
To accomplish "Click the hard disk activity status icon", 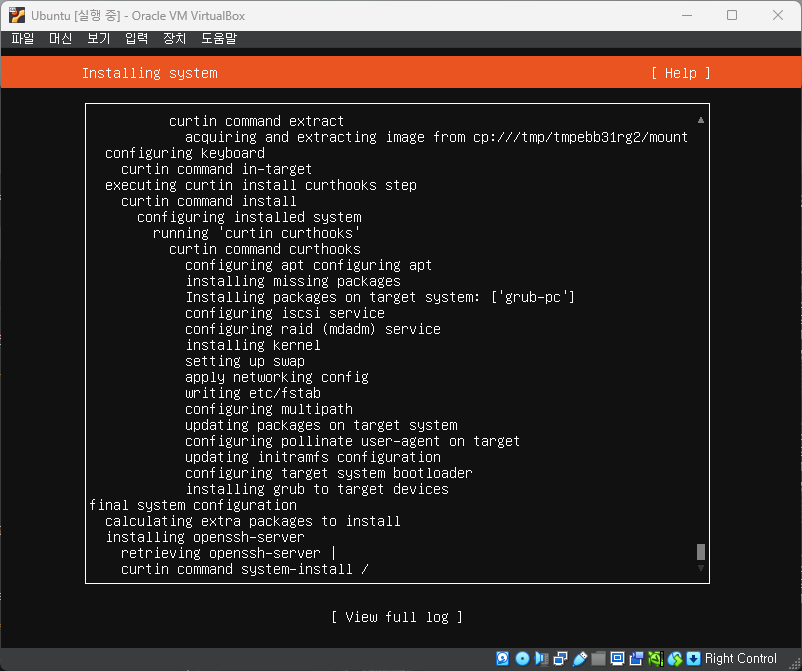I will tap(503, 658).
